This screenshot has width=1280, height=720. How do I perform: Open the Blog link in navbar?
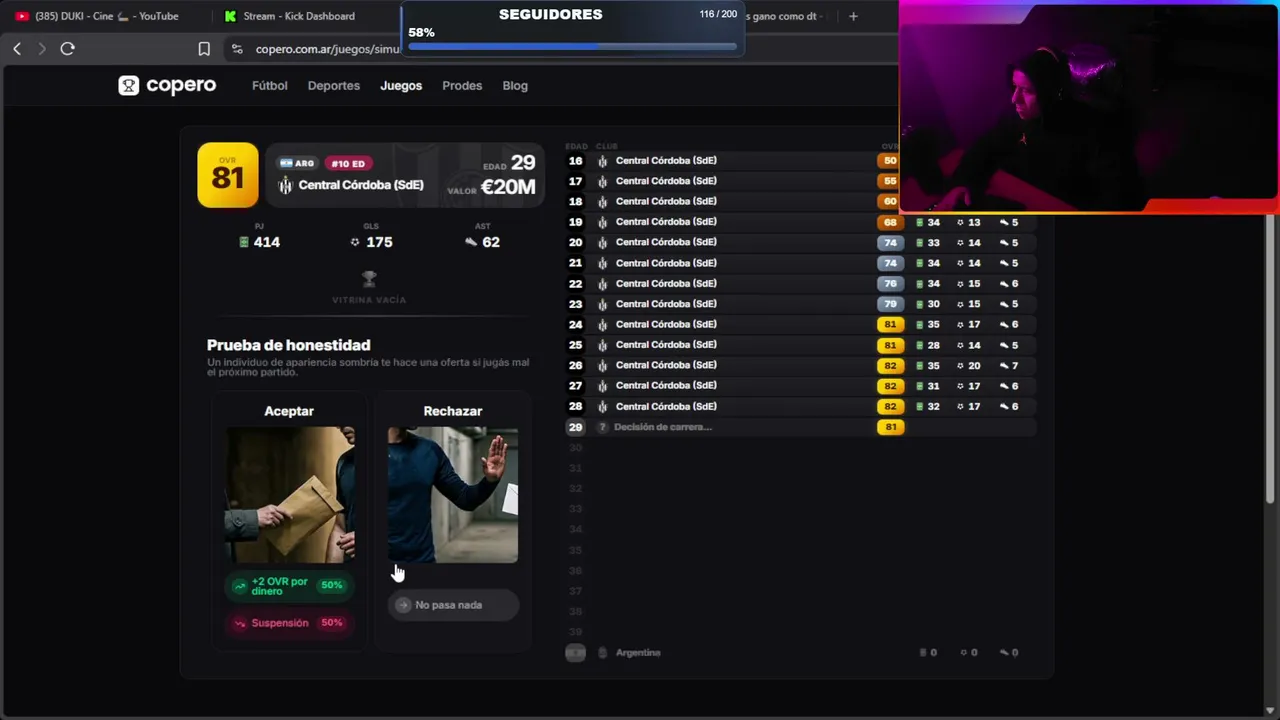click(x=515, y=86)
